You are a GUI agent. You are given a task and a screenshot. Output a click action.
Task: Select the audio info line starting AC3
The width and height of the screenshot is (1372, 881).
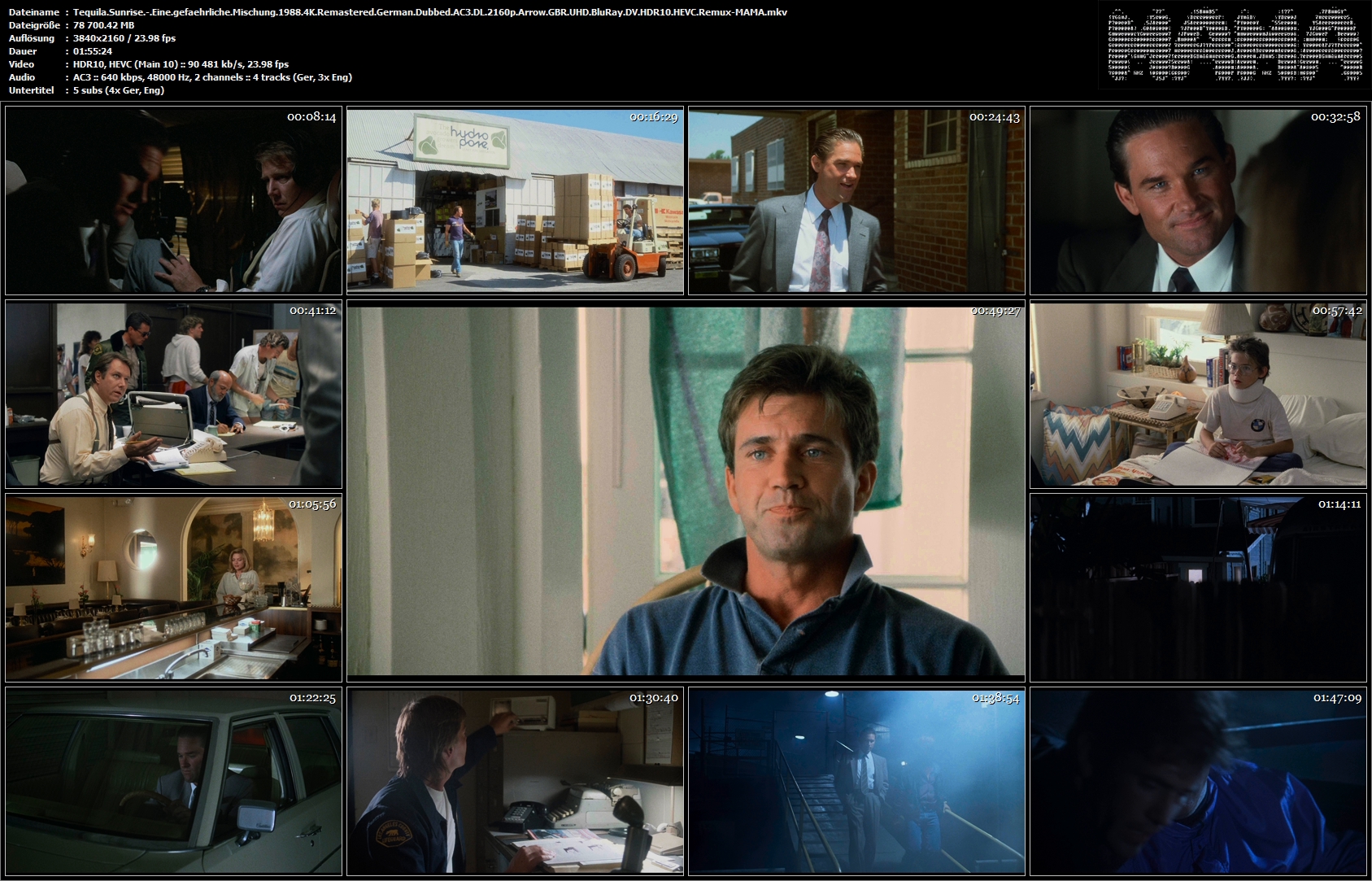click(212, 77)
